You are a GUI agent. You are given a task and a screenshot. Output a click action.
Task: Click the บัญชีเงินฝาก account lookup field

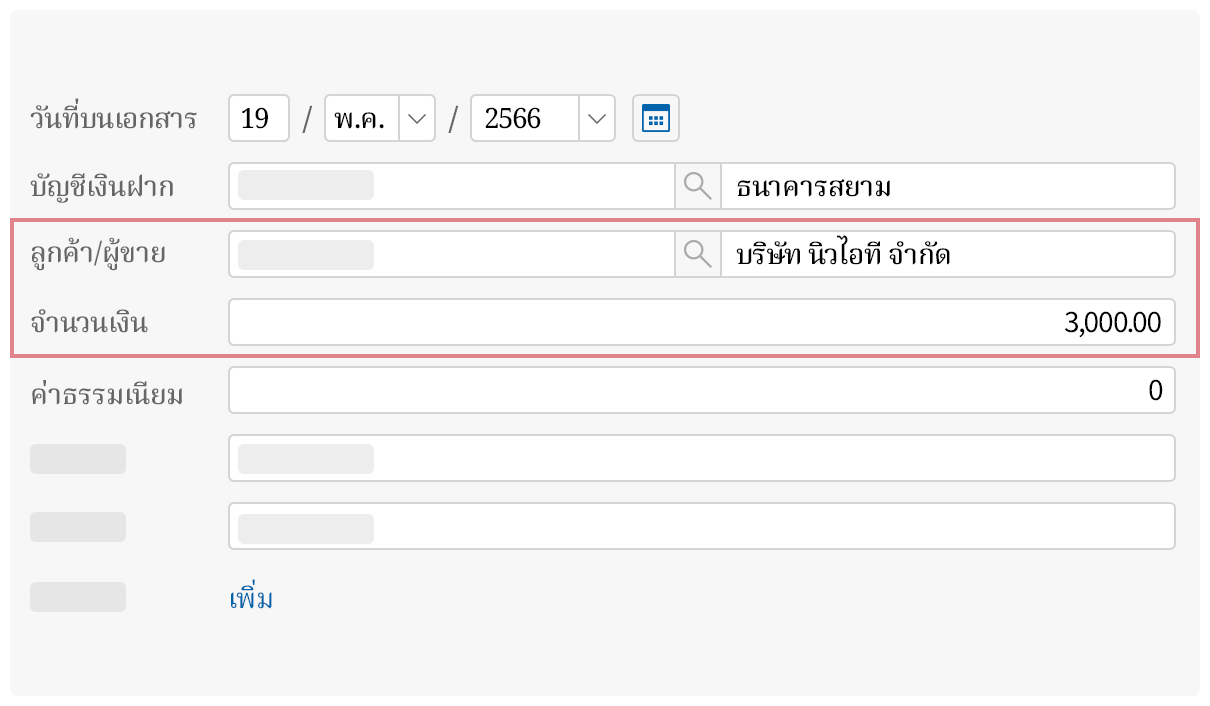click(x=450, y=185)
